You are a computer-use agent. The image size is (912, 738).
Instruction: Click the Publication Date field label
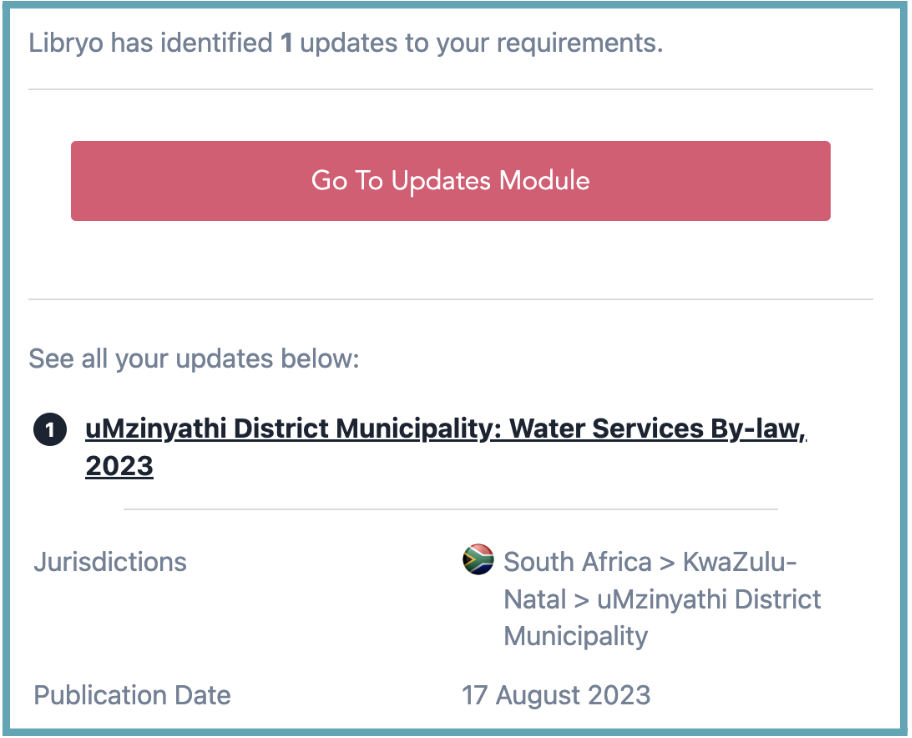132,696
